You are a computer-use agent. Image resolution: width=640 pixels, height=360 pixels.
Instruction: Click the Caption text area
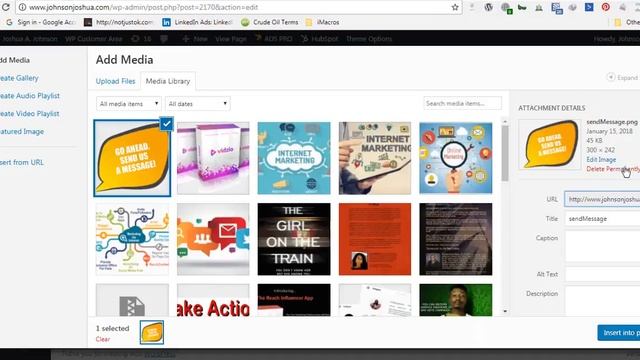(x=602, y=246)
